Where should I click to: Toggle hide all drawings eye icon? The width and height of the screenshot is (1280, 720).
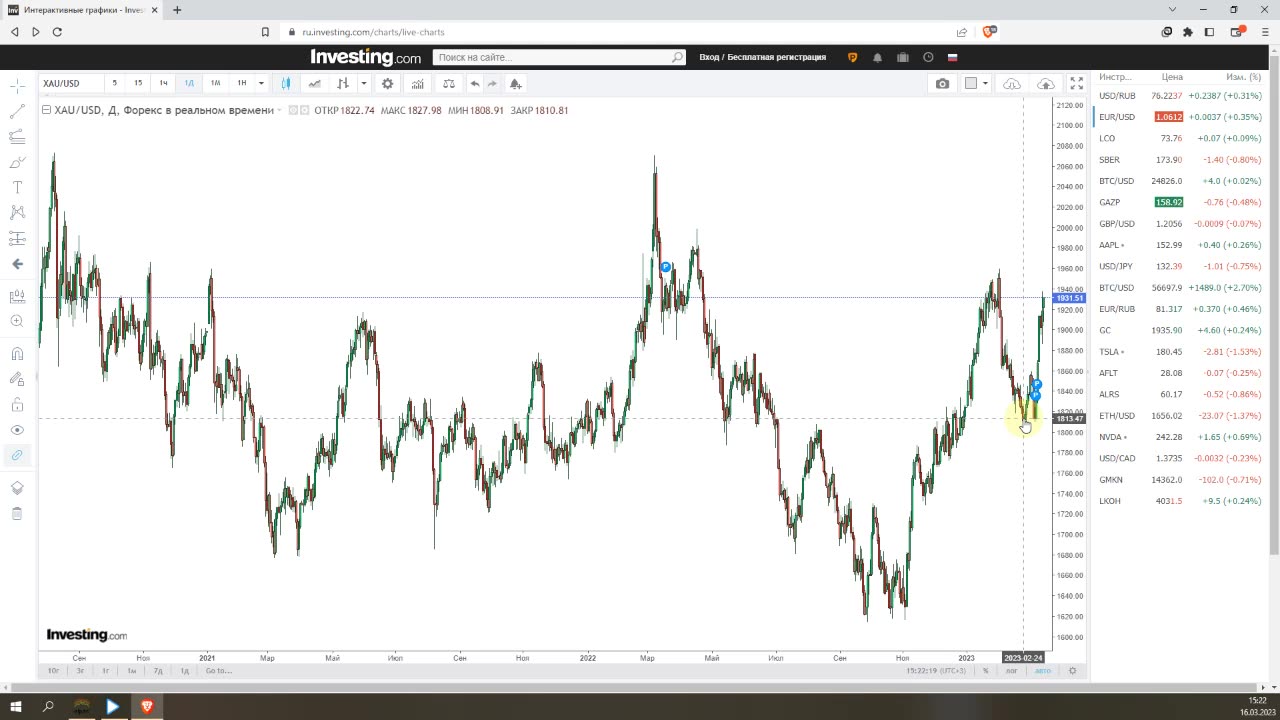(x=17, y=430)
